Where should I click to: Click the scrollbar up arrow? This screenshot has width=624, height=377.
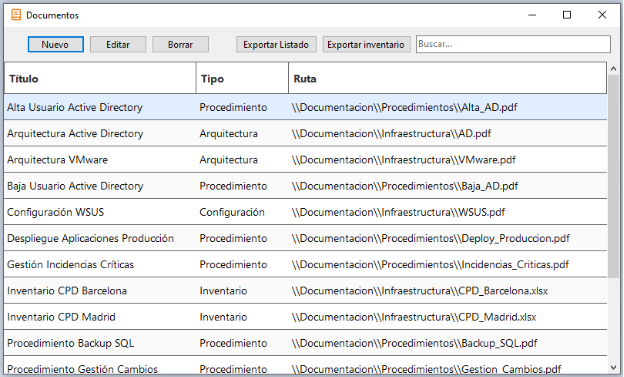tap(613, 68)
